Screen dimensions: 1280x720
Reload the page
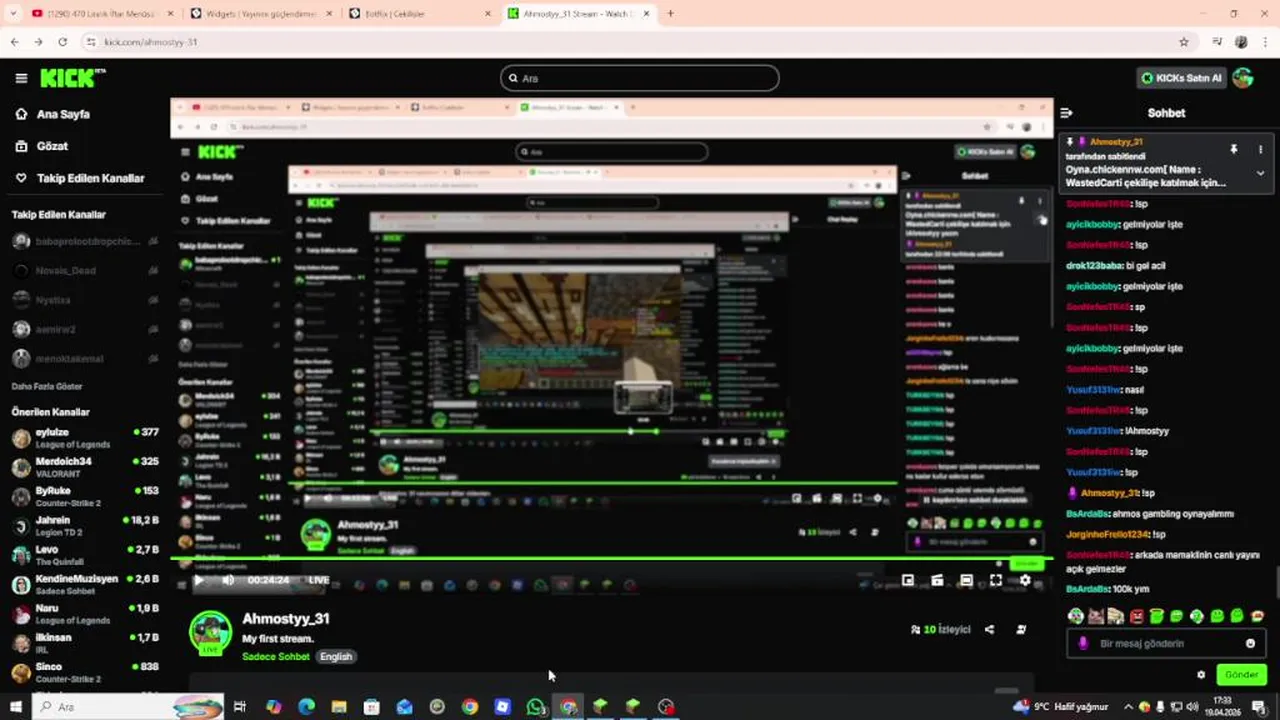62,42
